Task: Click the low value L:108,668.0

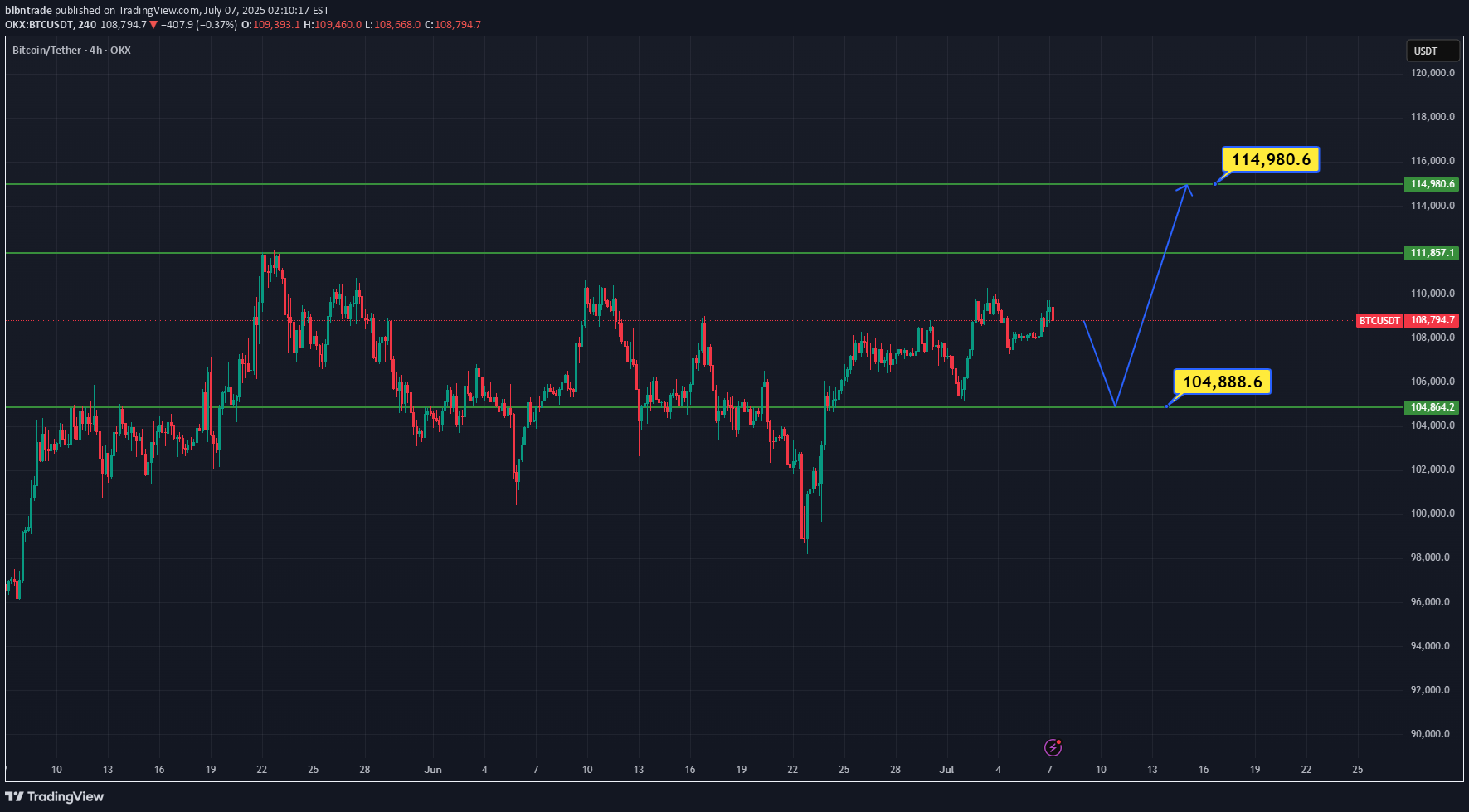Action: pyautogui.click(x=393, y=25)
